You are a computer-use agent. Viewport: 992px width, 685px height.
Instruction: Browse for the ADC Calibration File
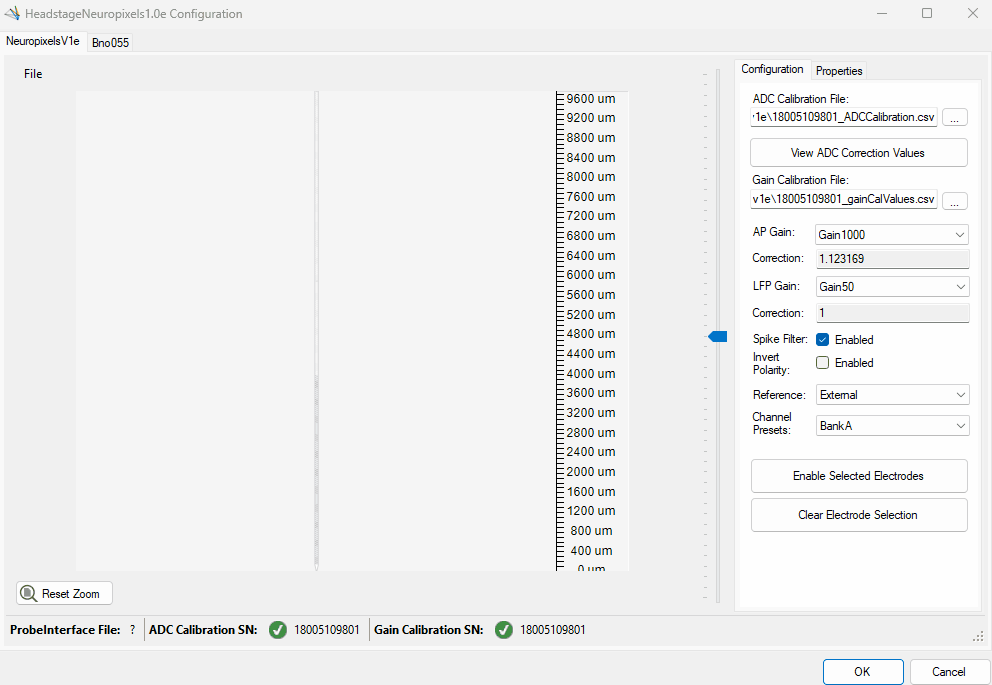point(954,118)
